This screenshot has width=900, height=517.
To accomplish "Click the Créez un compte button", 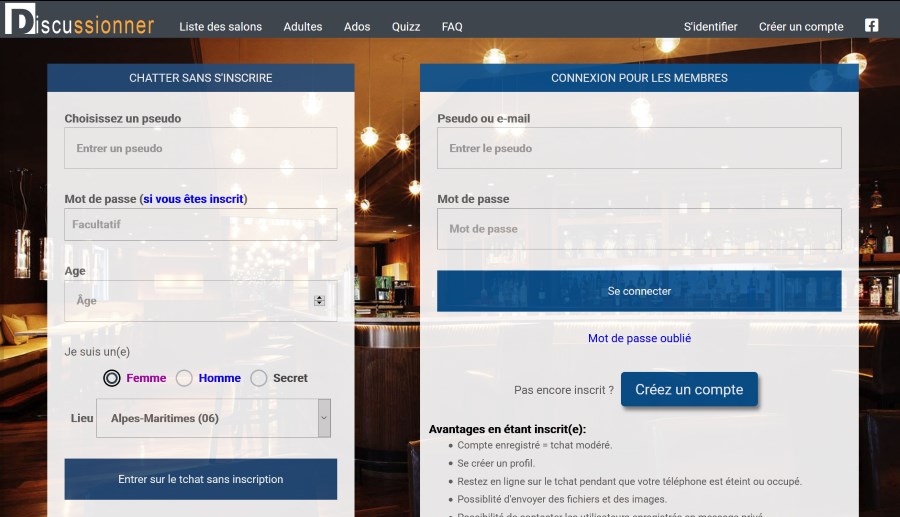I will point(689,390).
